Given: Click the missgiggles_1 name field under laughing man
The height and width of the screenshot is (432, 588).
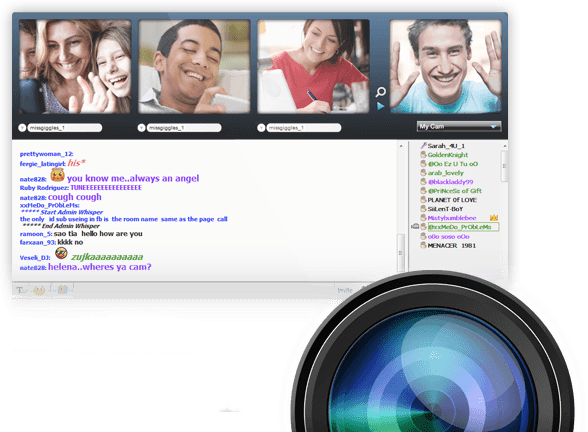Looking at the screenshot, I should coord(184,128).
